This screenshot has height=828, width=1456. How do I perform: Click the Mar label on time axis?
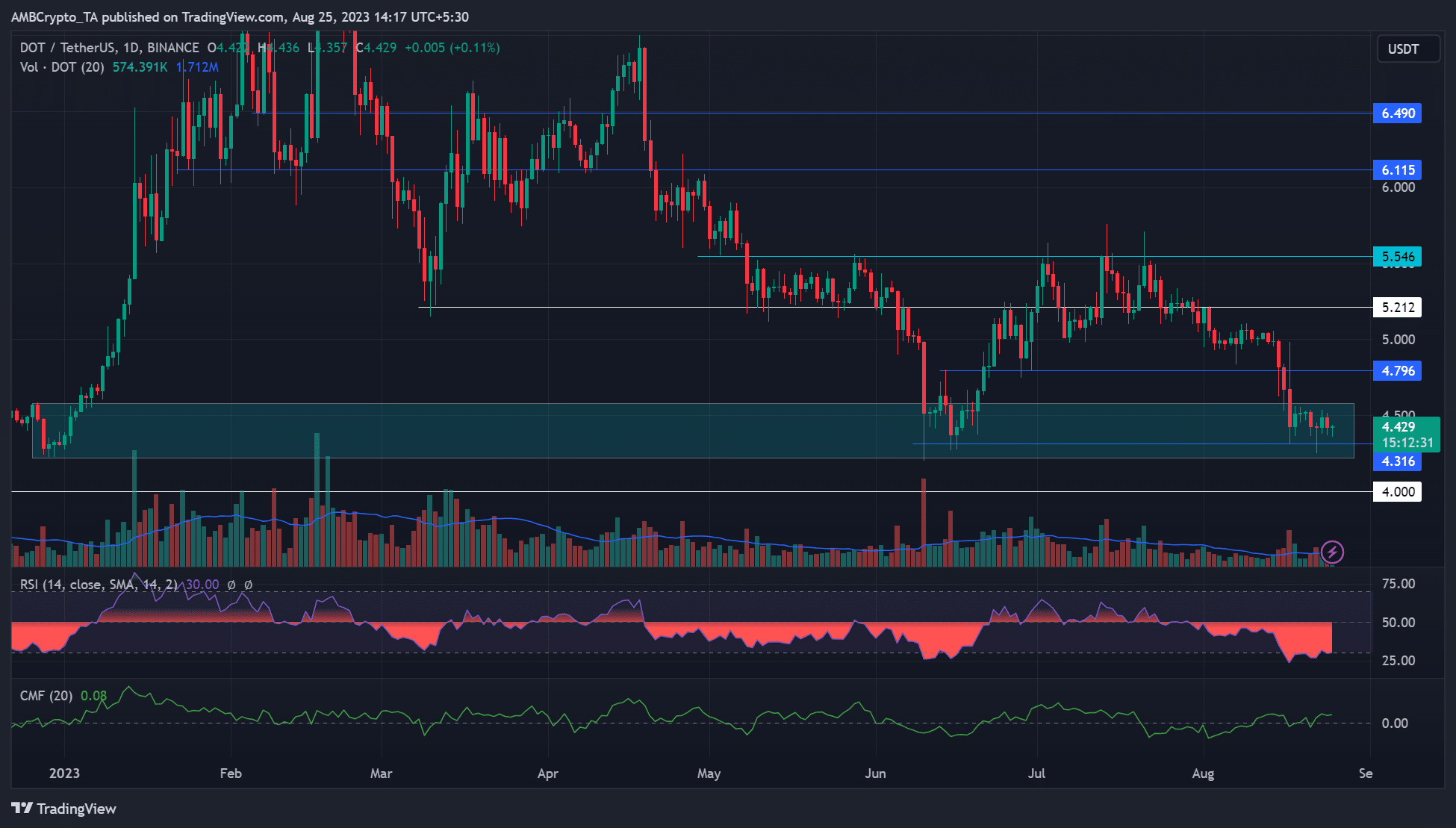point(381,773)
